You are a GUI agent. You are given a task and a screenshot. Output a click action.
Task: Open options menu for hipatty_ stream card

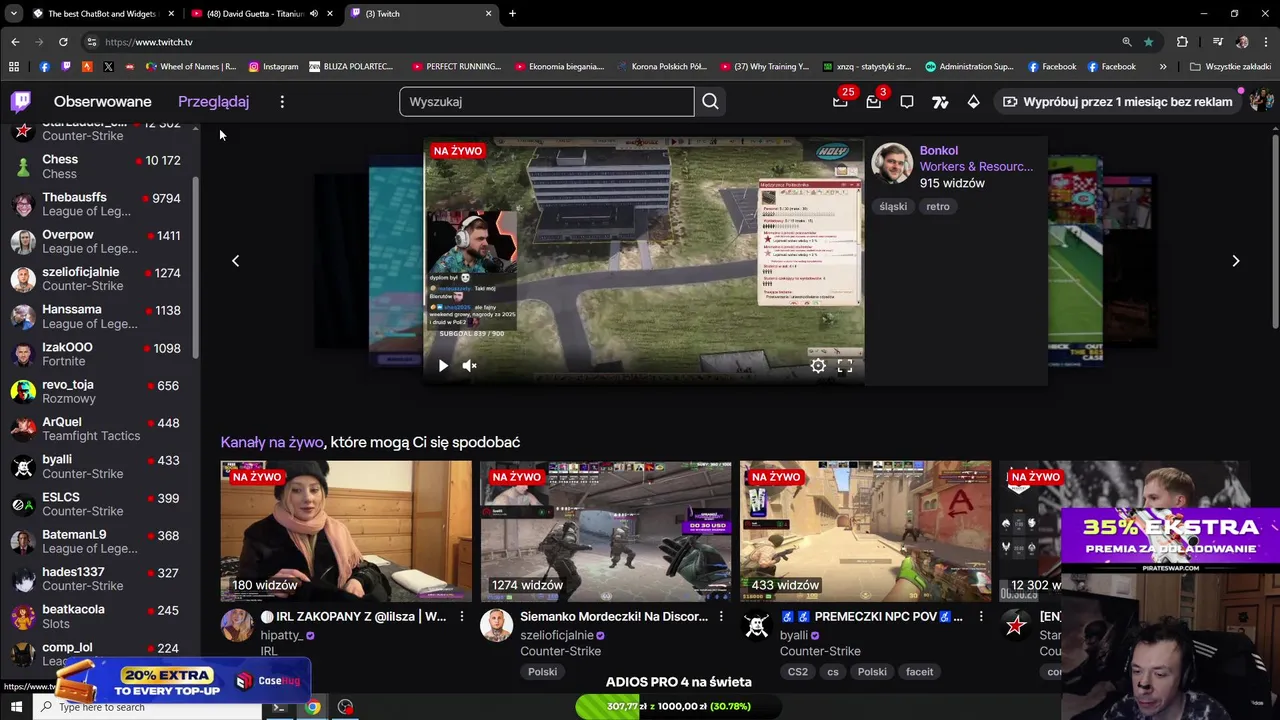click(x=461, y=617)
